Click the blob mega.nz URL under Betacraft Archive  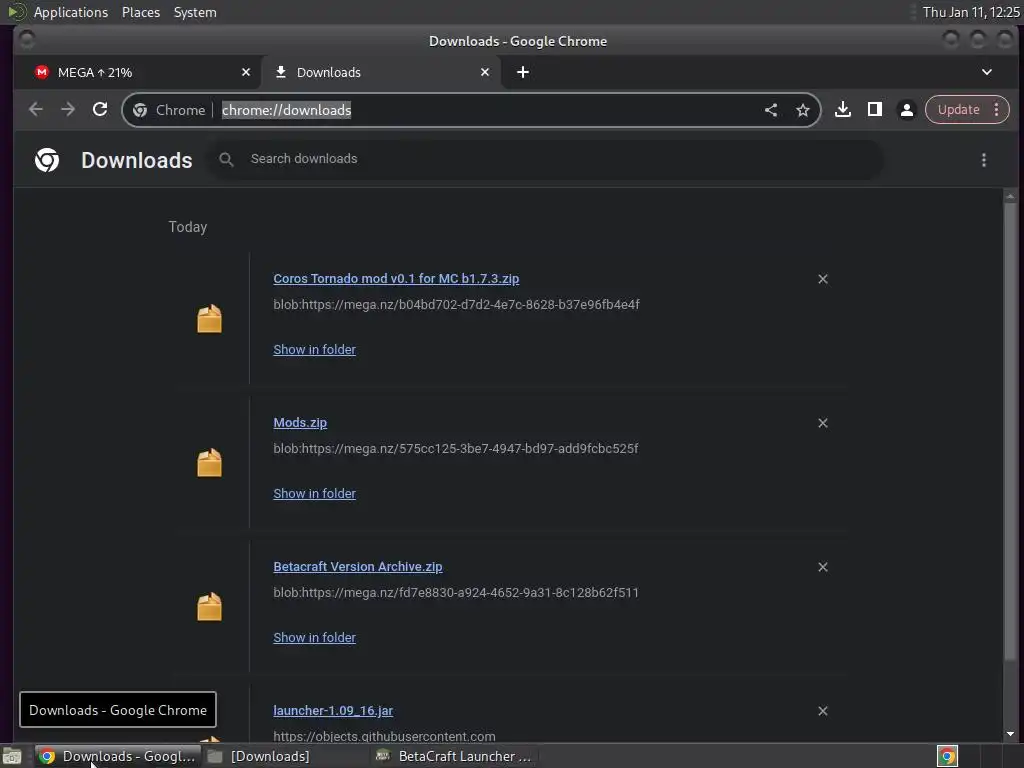(x=456, y=592)
